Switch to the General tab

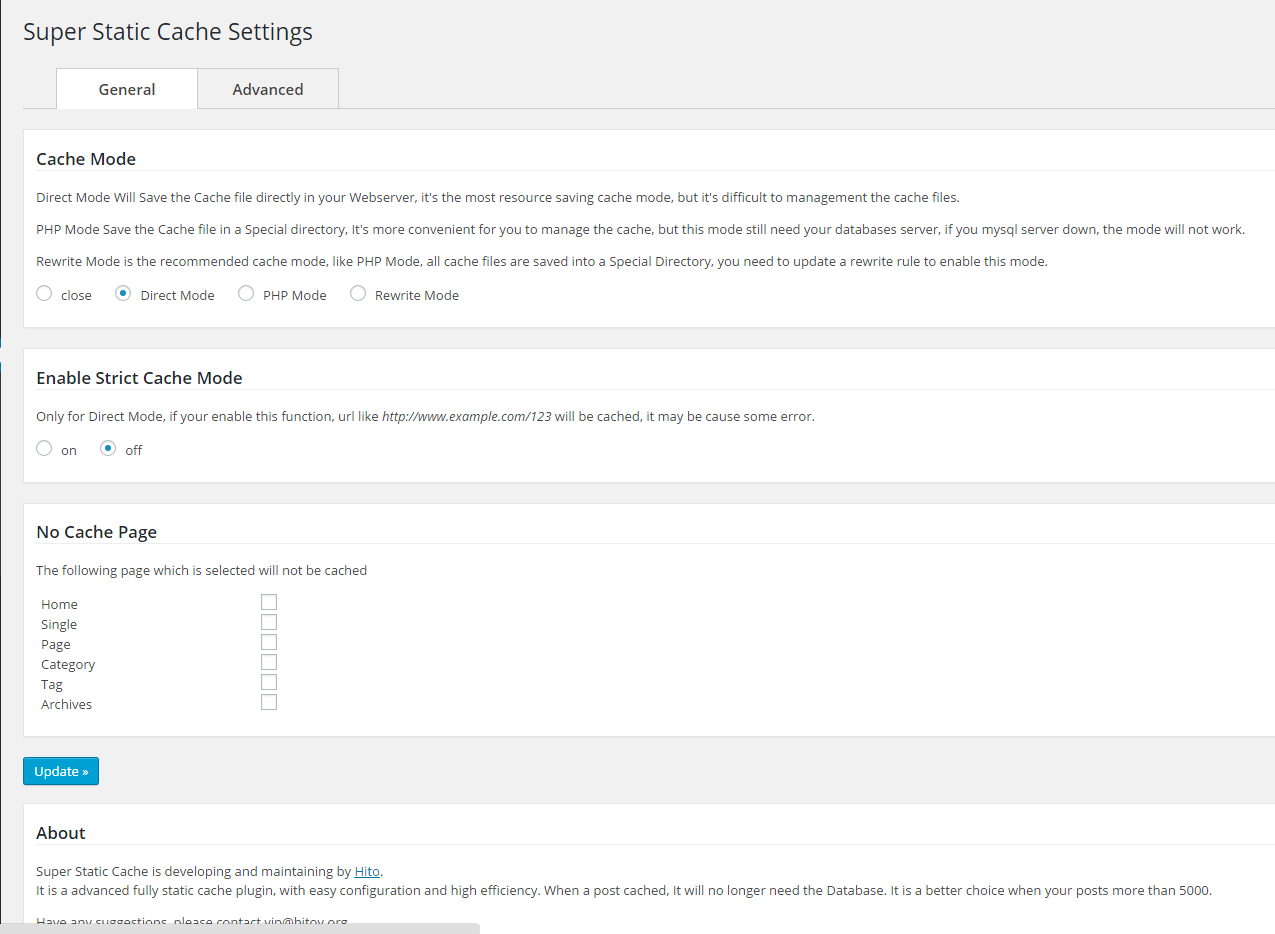click(x=127, y=89)
